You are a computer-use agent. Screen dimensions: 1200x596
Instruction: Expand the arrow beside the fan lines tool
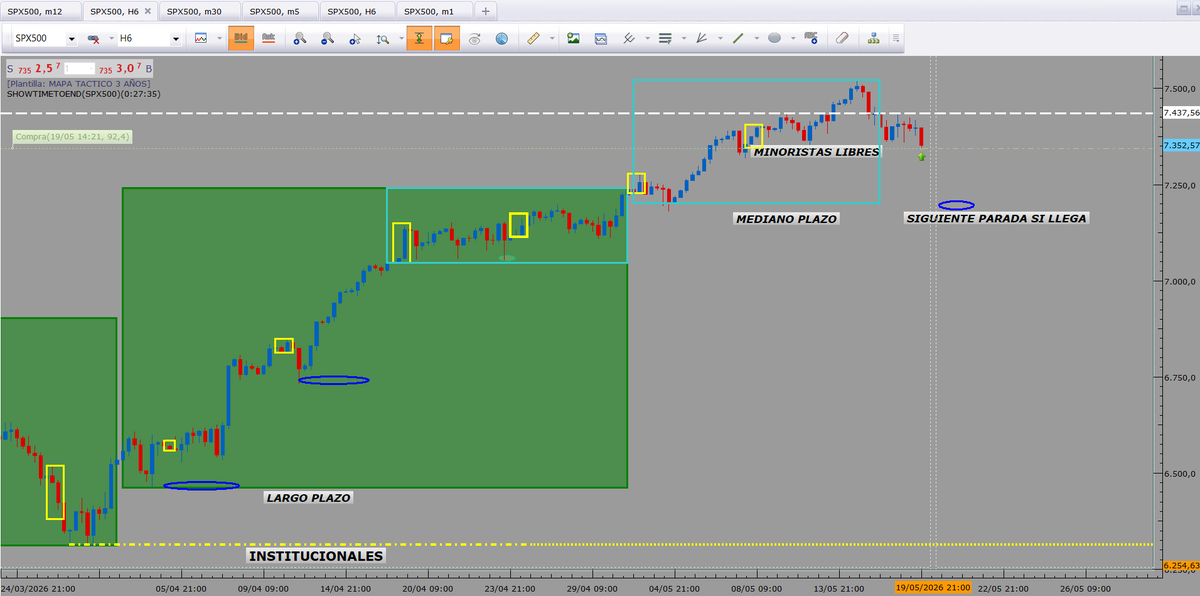(718, 39)
